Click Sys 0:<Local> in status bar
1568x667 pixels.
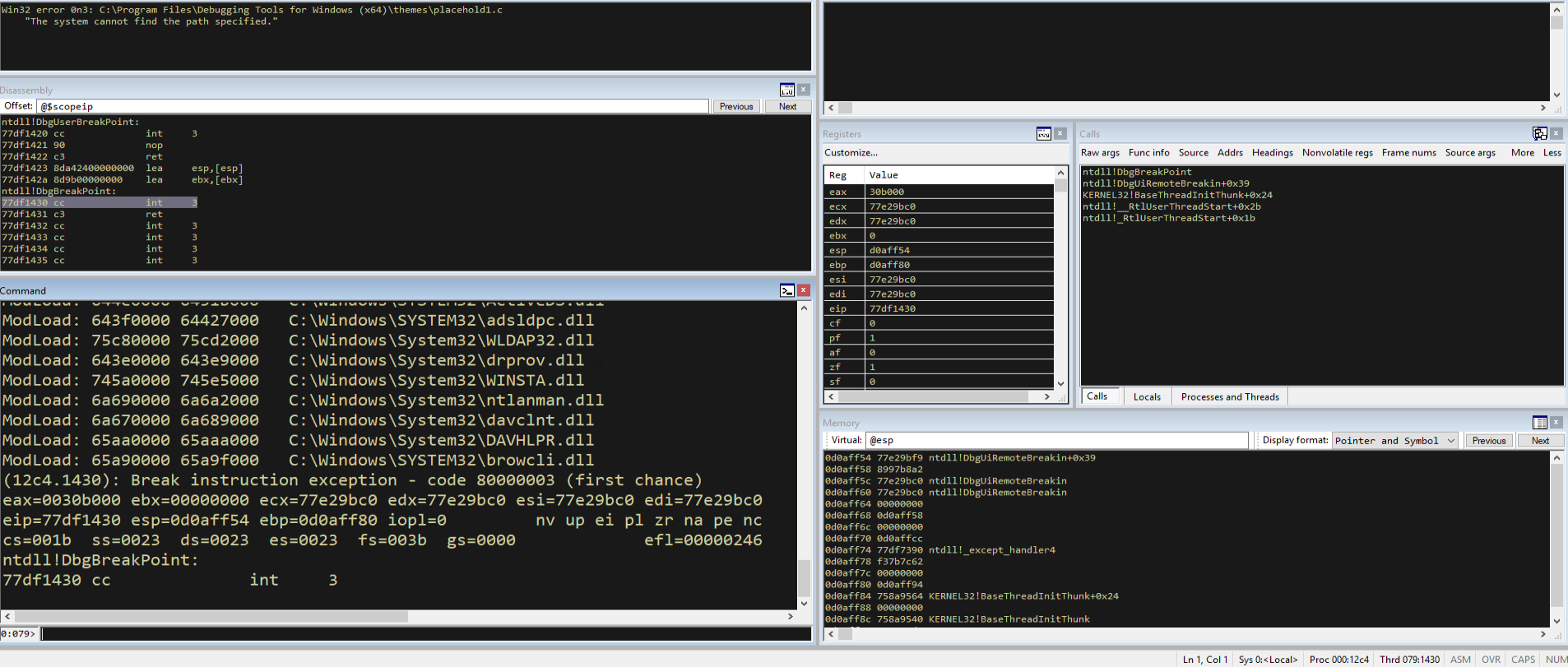1268,660
